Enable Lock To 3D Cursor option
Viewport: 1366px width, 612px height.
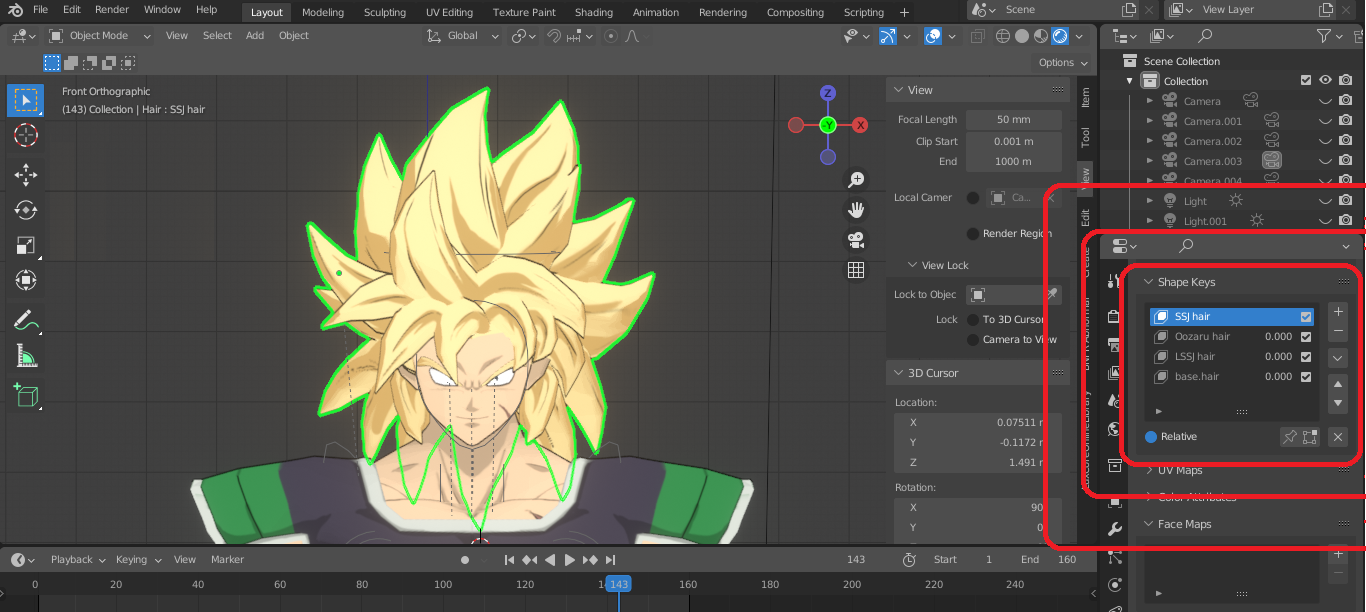974,320
